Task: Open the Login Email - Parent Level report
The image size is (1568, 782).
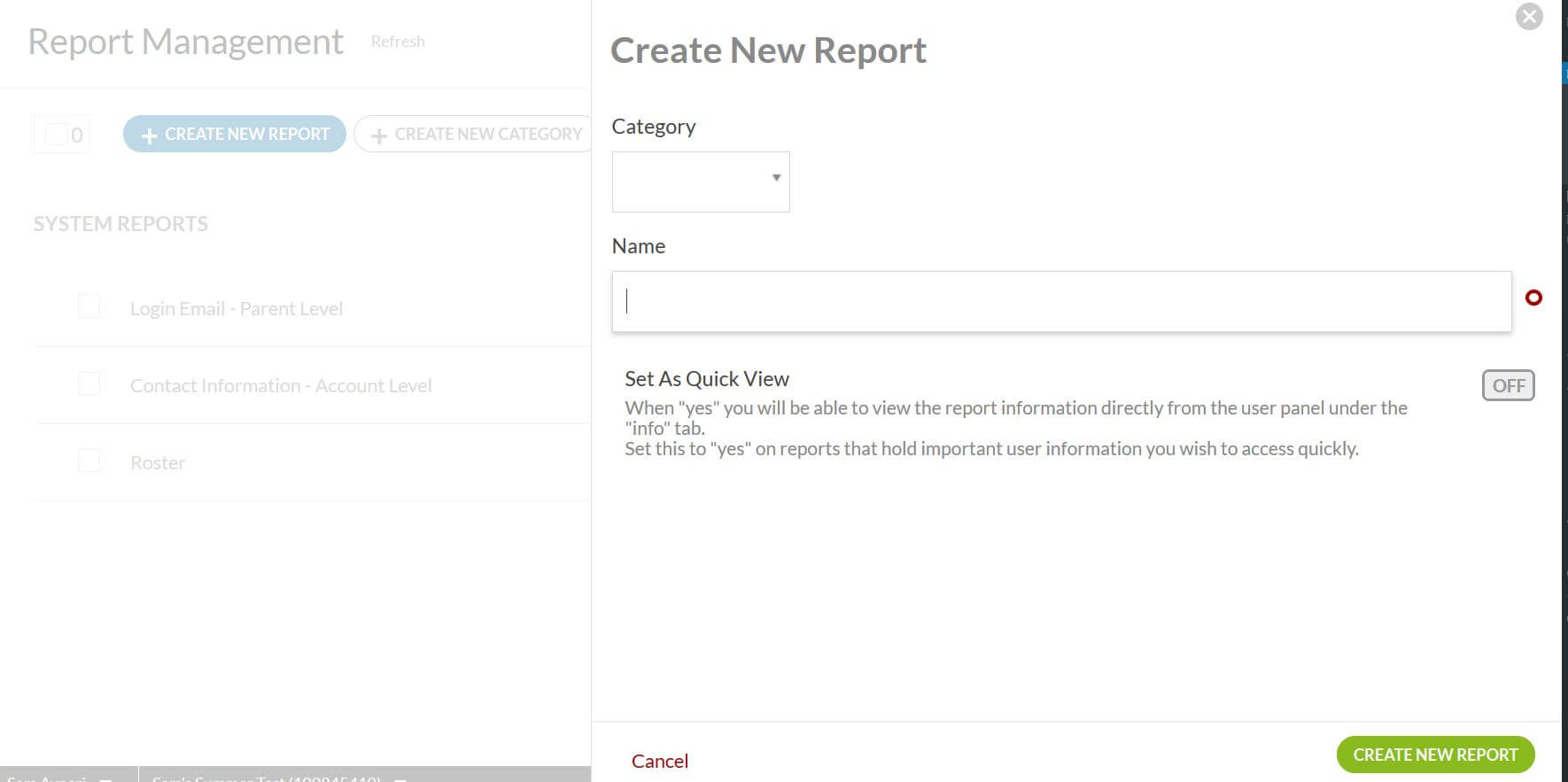Action: pyautogui.click(x=236, y=308)
